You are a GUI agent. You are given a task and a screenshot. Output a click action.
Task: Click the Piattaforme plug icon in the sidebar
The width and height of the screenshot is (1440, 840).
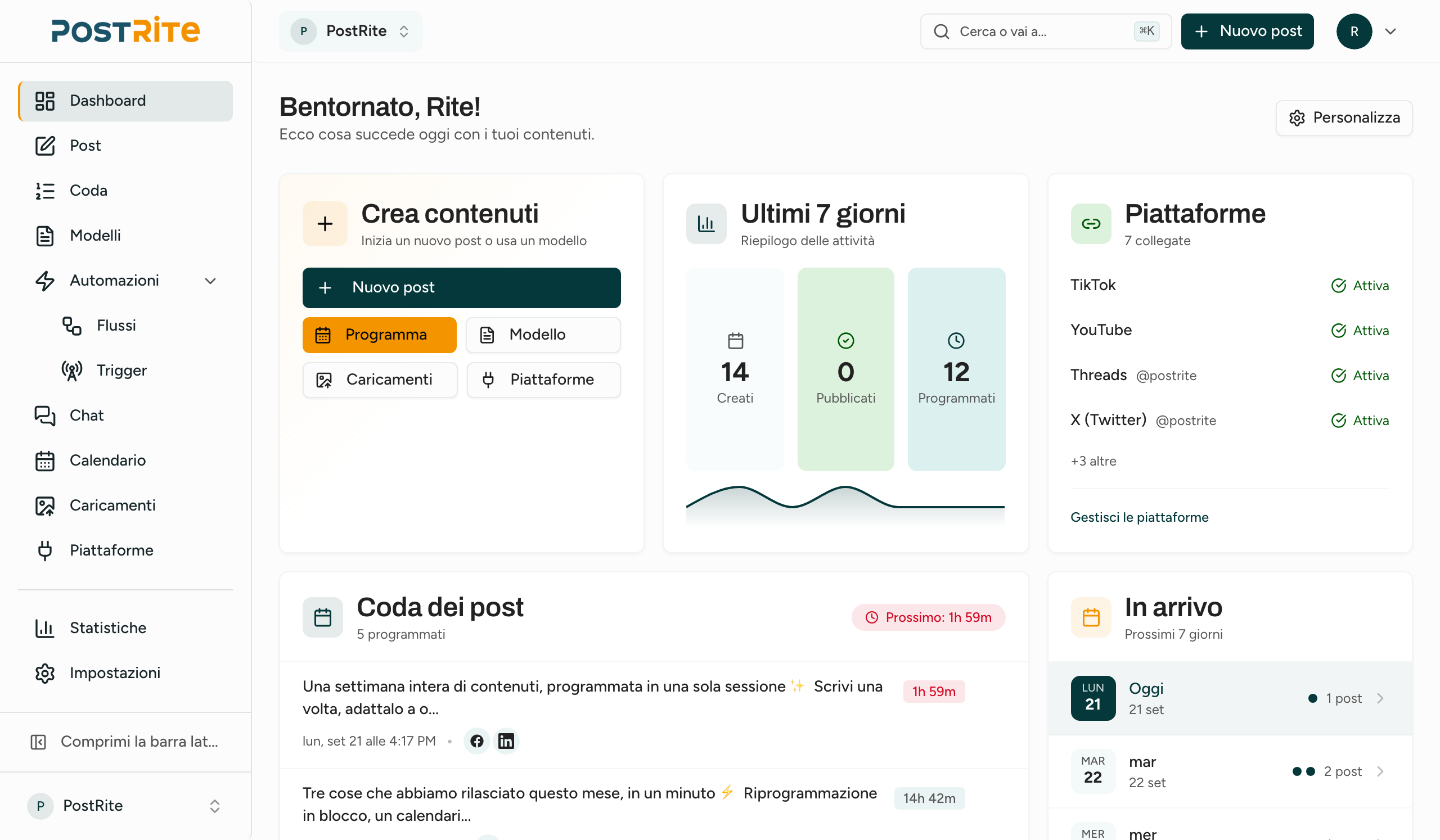pyautogui.click(x=44, y=551)
